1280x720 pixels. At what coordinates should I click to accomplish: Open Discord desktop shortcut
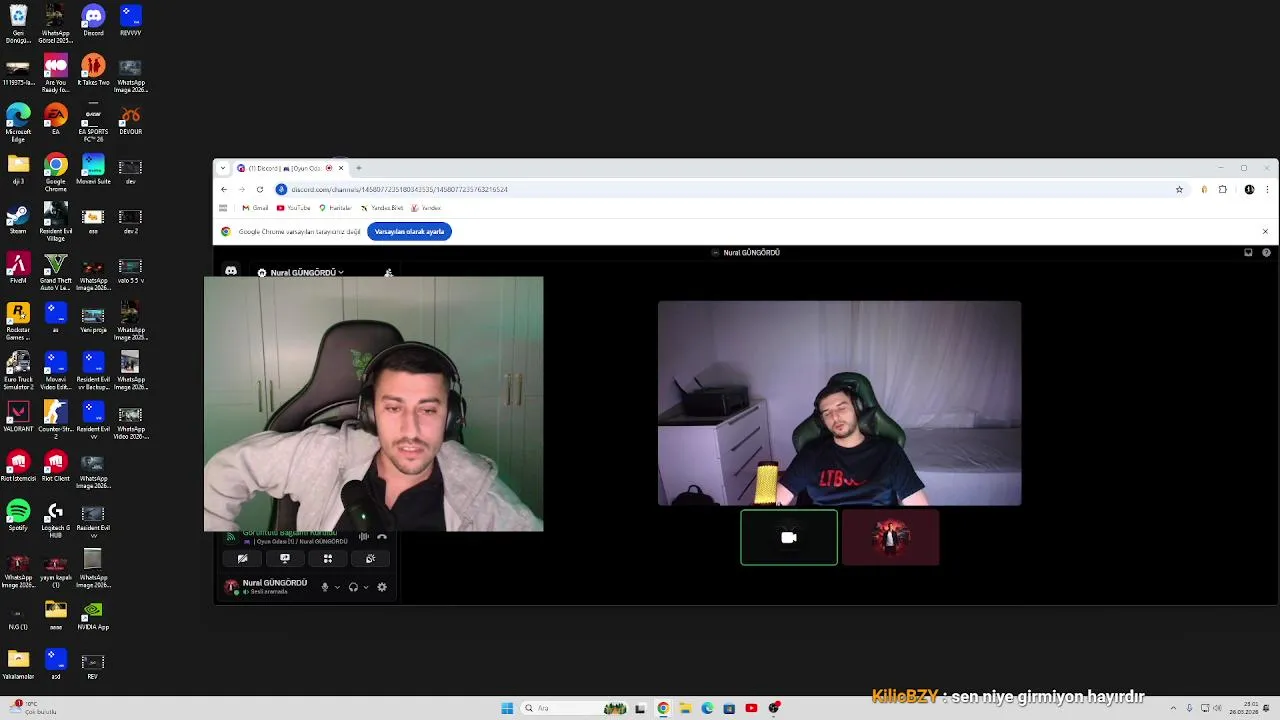93,21
